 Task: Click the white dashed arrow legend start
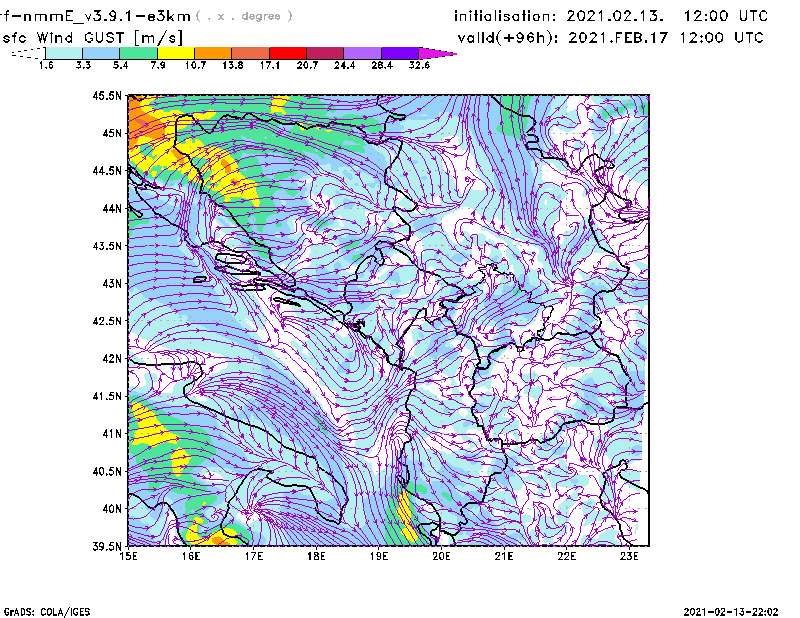(28, 53)
